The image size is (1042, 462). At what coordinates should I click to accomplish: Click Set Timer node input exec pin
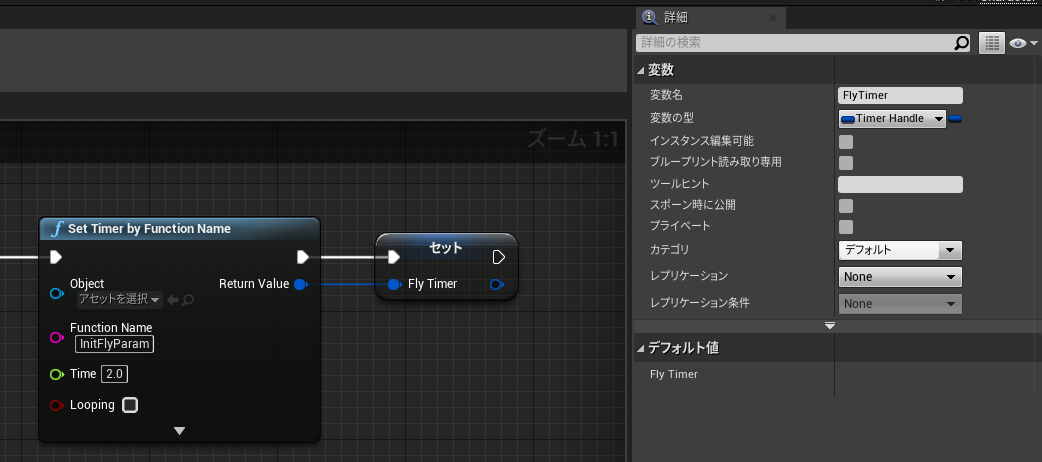click(56, 257)
